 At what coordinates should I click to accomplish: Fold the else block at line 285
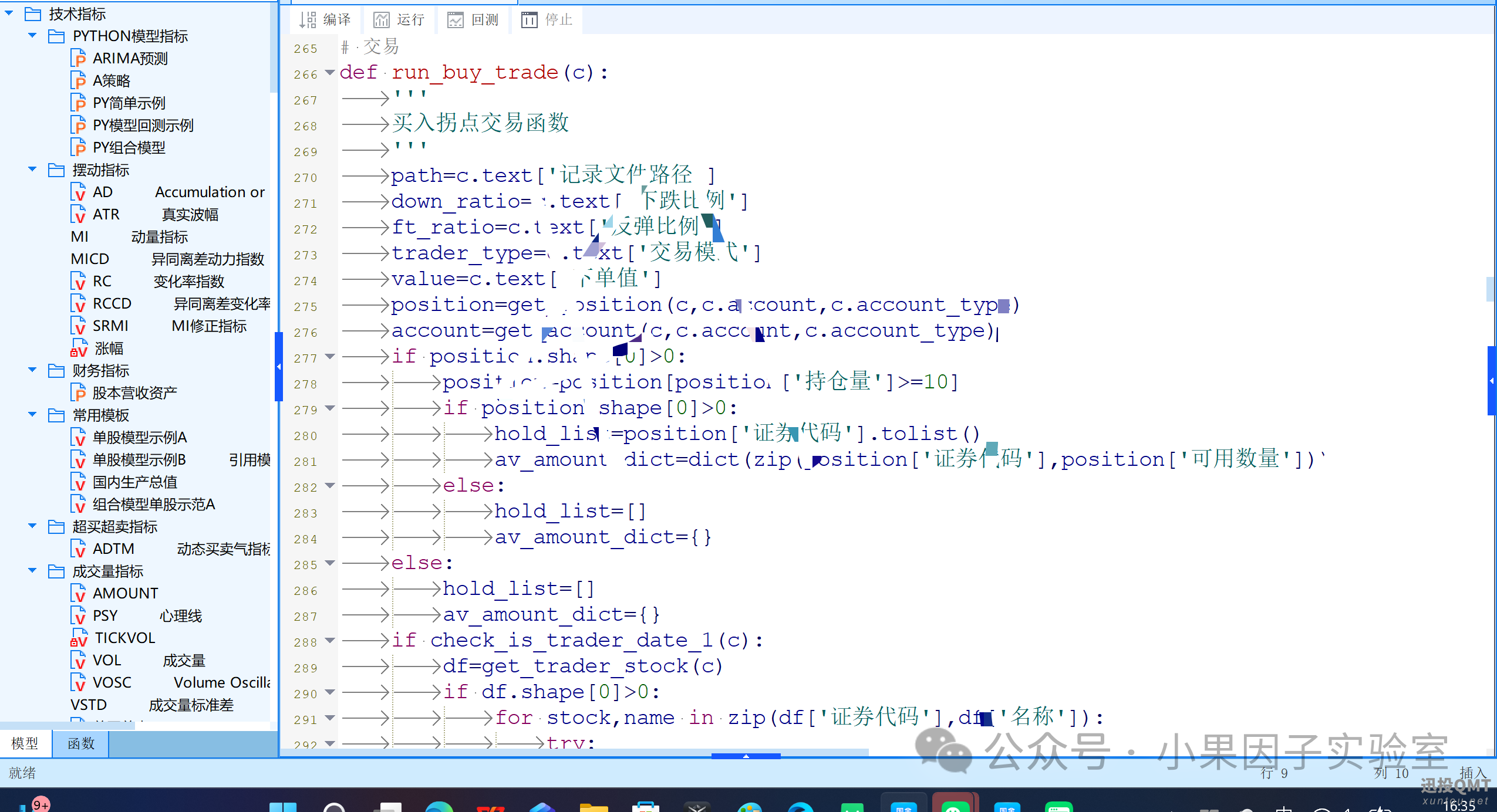coord(330,563)
